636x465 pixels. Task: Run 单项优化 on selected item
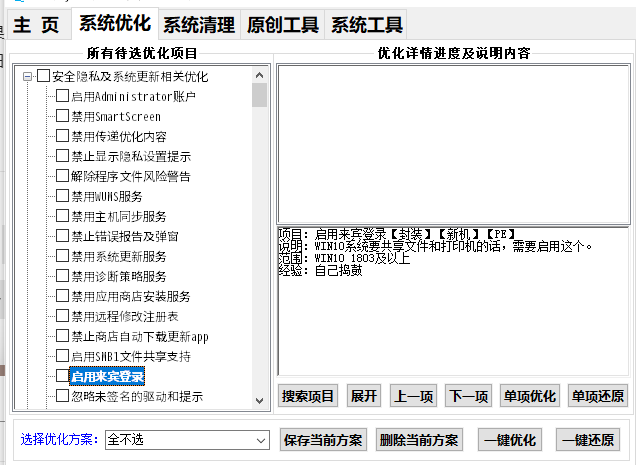(529, 396)
